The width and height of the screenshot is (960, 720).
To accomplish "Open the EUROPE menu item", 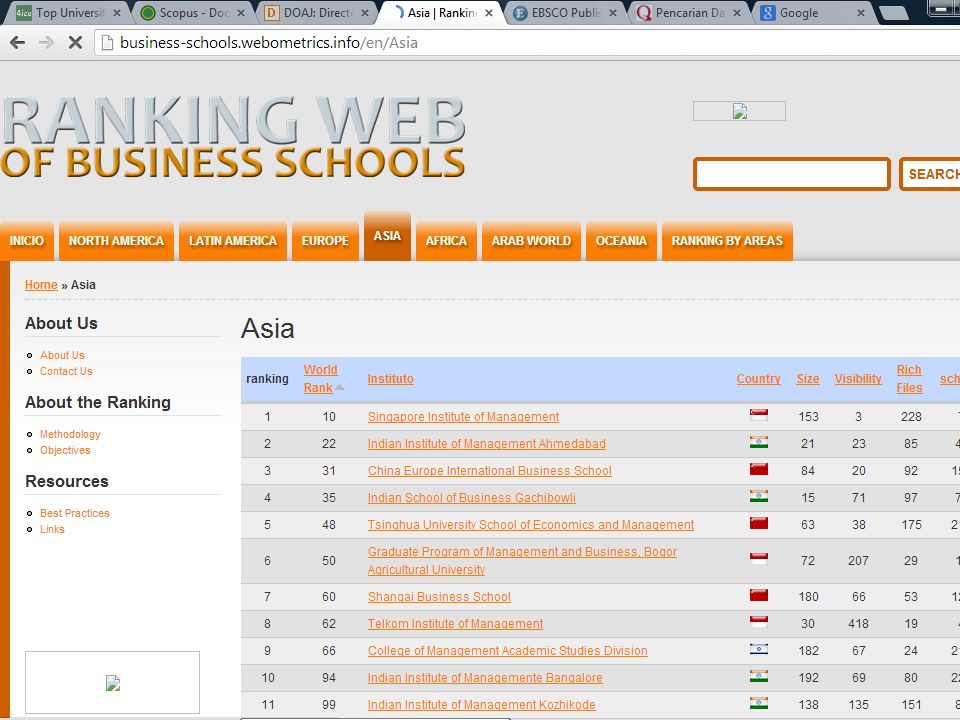I will click(325, 241).
